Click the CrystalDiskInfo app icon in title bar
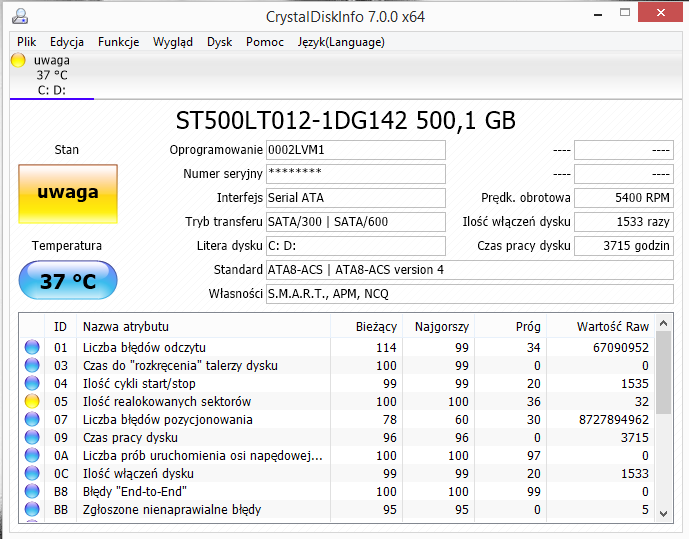This screenshot has width=689, height=539. (20, 17)
